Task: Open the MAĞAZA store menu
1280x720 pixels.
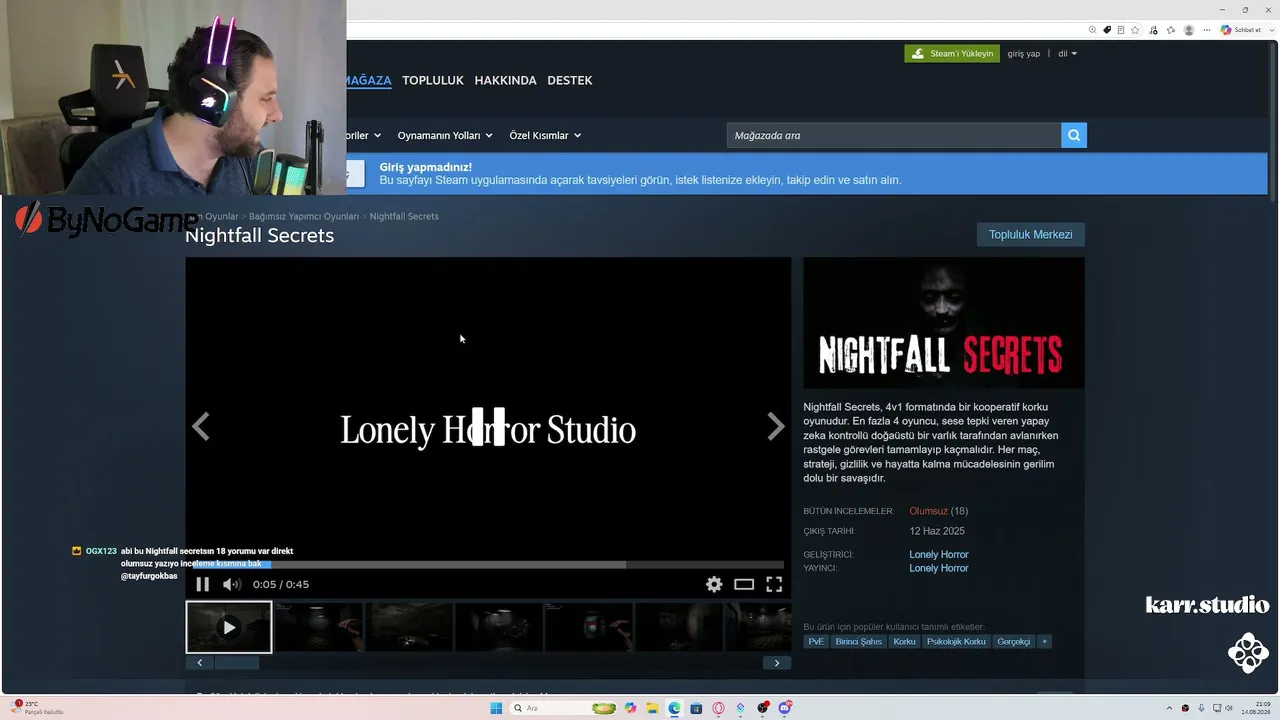Action: [x=367, y=80]
